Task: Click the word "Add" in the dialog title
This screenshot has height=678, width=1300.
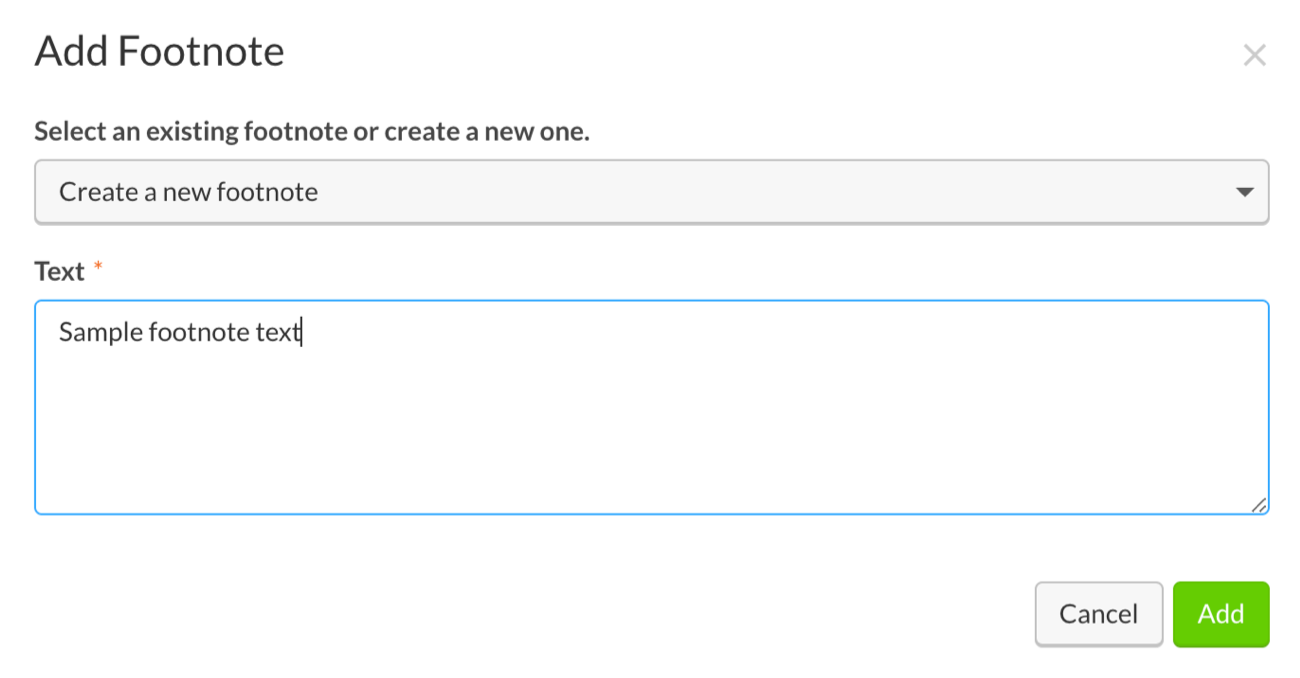Action: click(71, 51)
